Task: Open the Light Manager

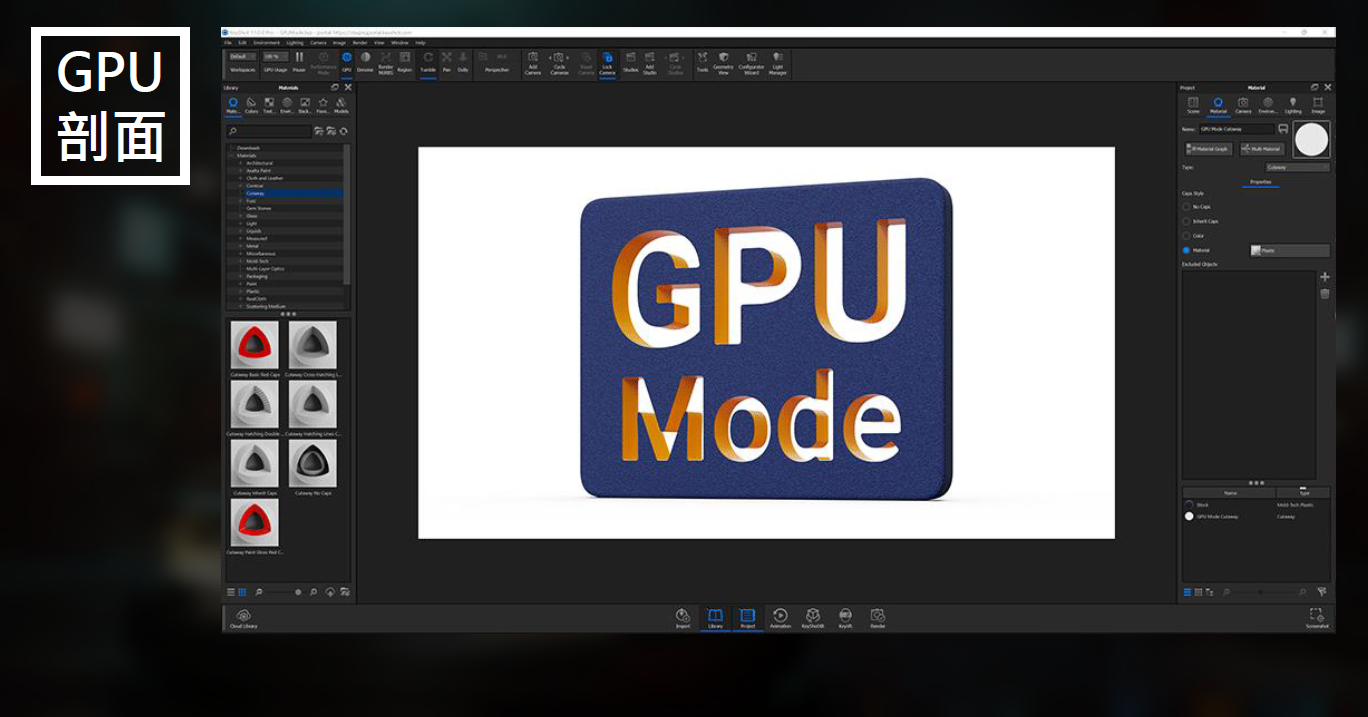Action: pyautogui.click(x=778, y=63)
